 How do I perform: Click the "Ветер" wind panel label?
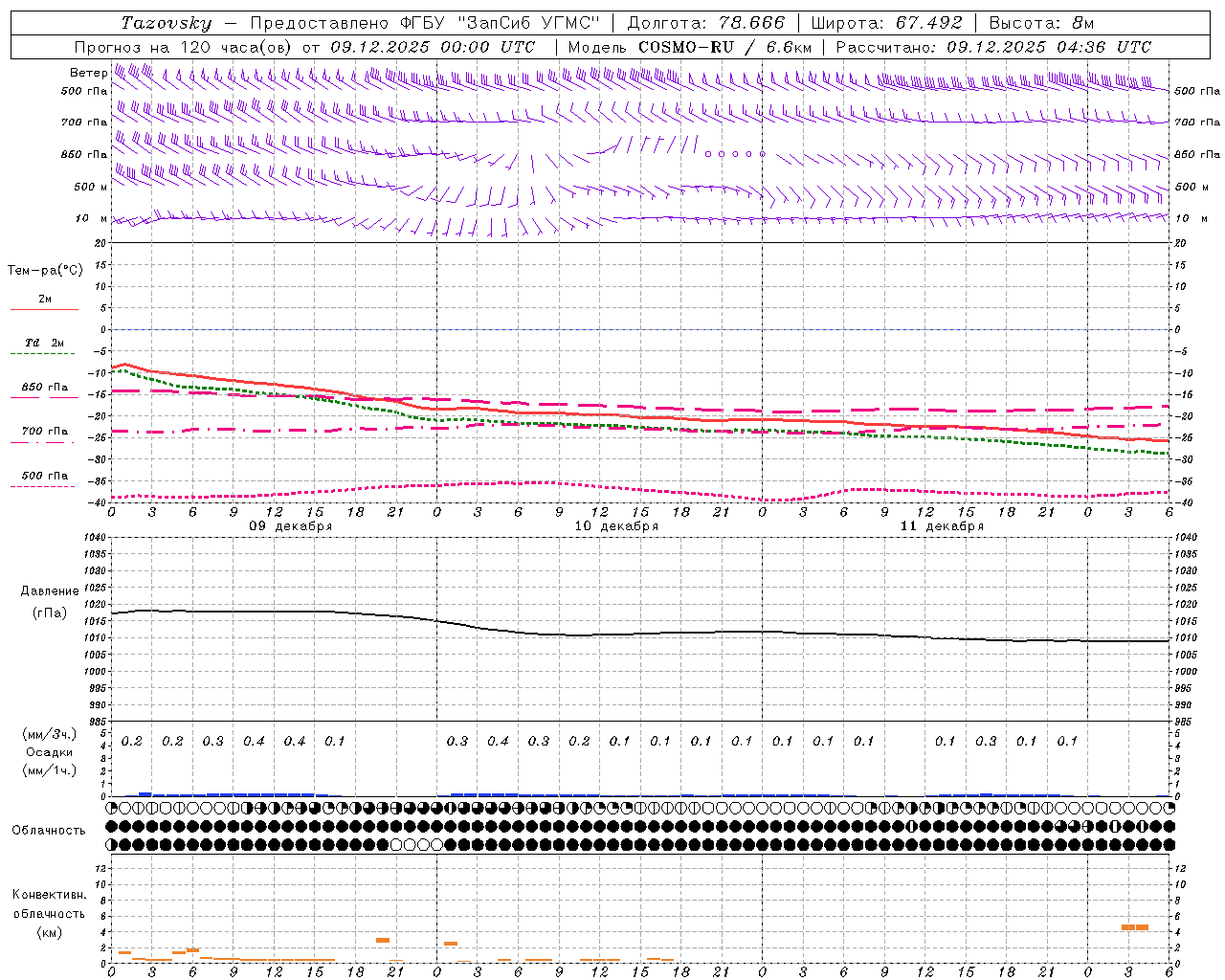click(x=88, y=73)
